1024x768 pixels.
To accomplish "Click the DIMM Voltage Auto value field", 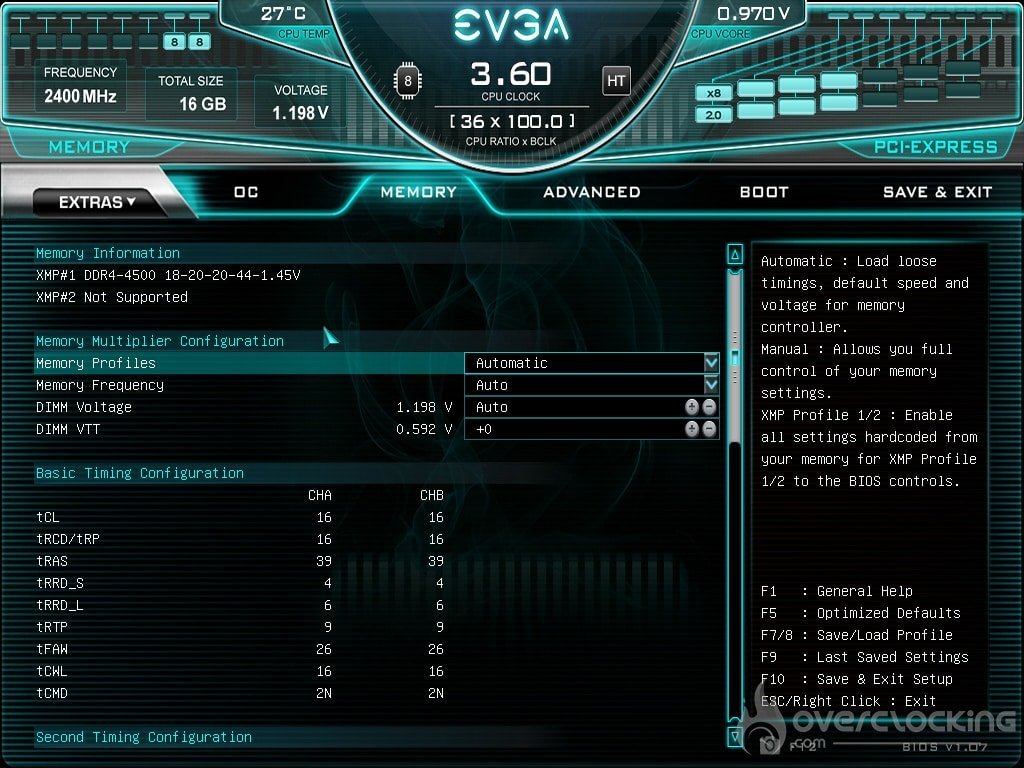I will coord(592,407).
